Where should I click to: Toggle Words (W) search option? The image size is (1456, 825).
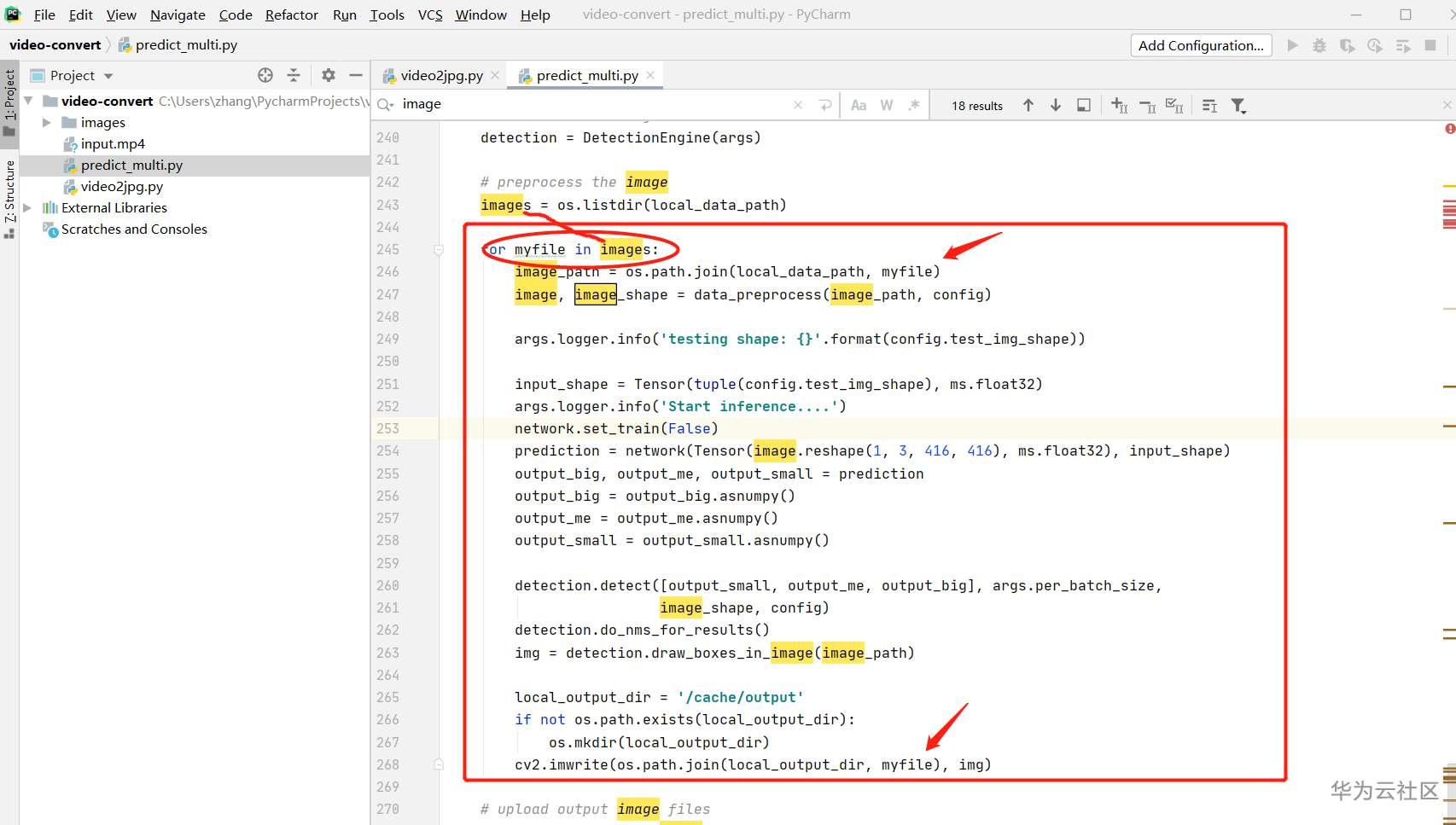pos(887,105)
